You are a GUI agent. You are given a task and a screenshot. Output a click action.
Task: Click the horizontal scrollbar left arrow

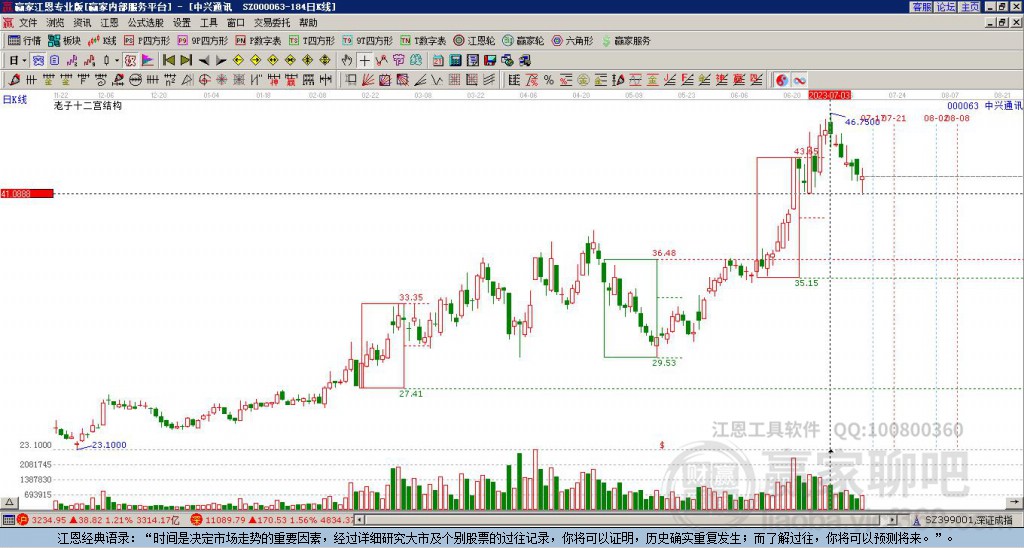pyautogui.click(x=360, y=520)
